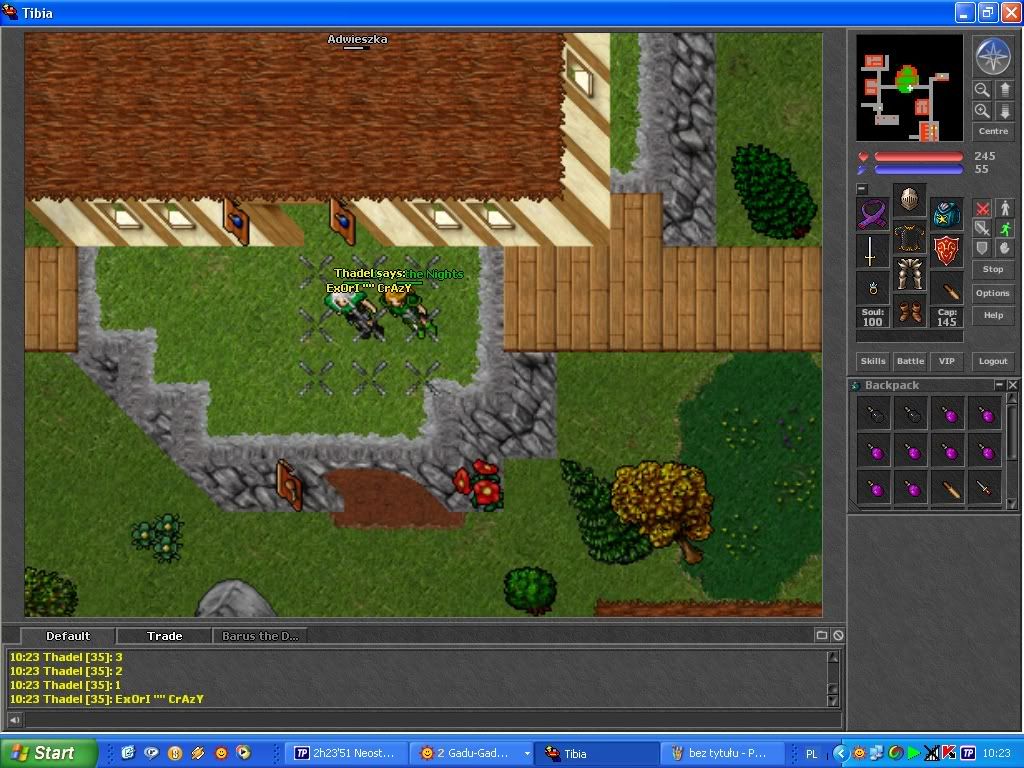Move minimap view one floor down

tap(1004, 110)
